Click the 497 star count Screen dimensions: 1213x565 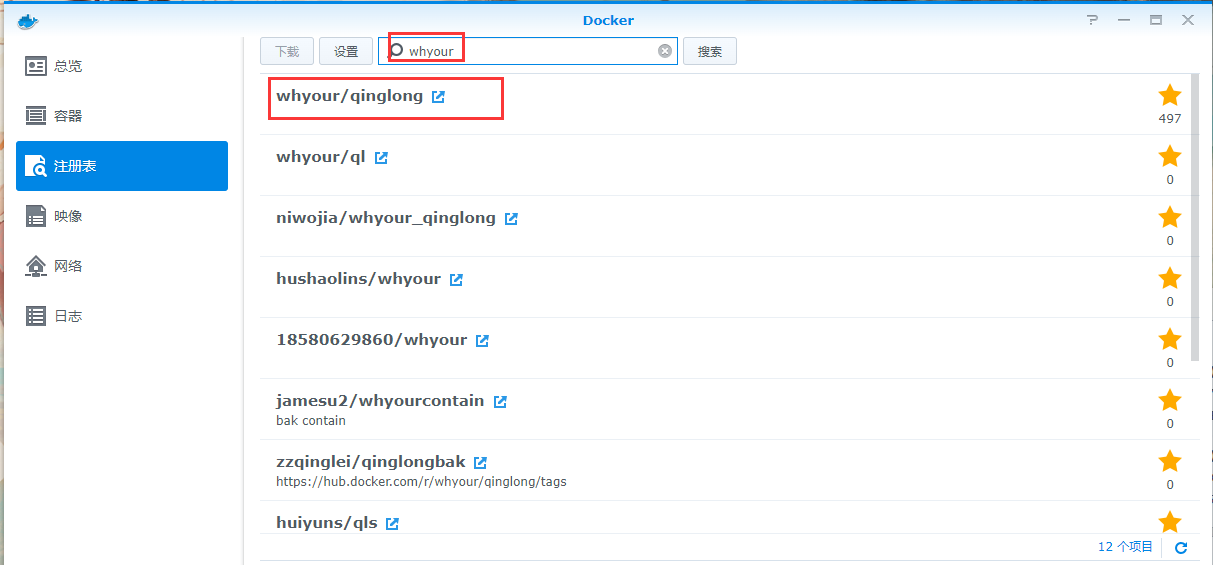(x=1170, y=119)
